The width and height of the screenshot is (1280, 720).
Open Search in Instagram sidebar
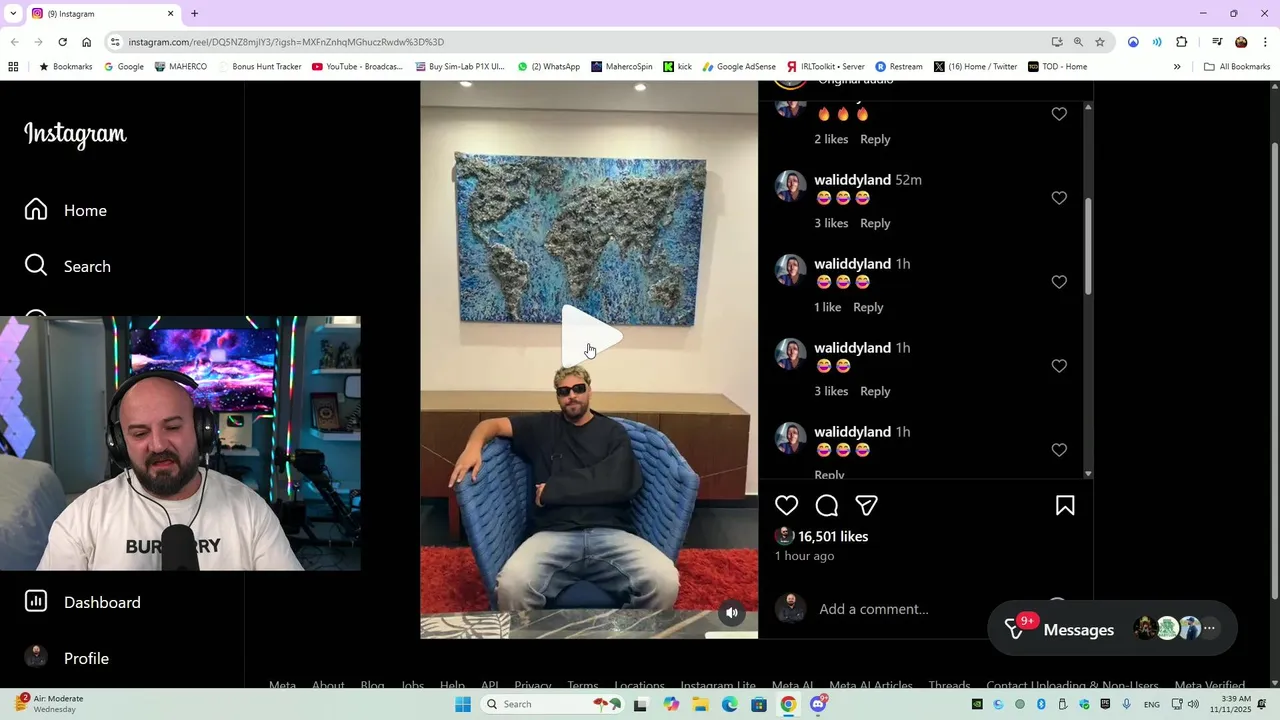[68, 266]
